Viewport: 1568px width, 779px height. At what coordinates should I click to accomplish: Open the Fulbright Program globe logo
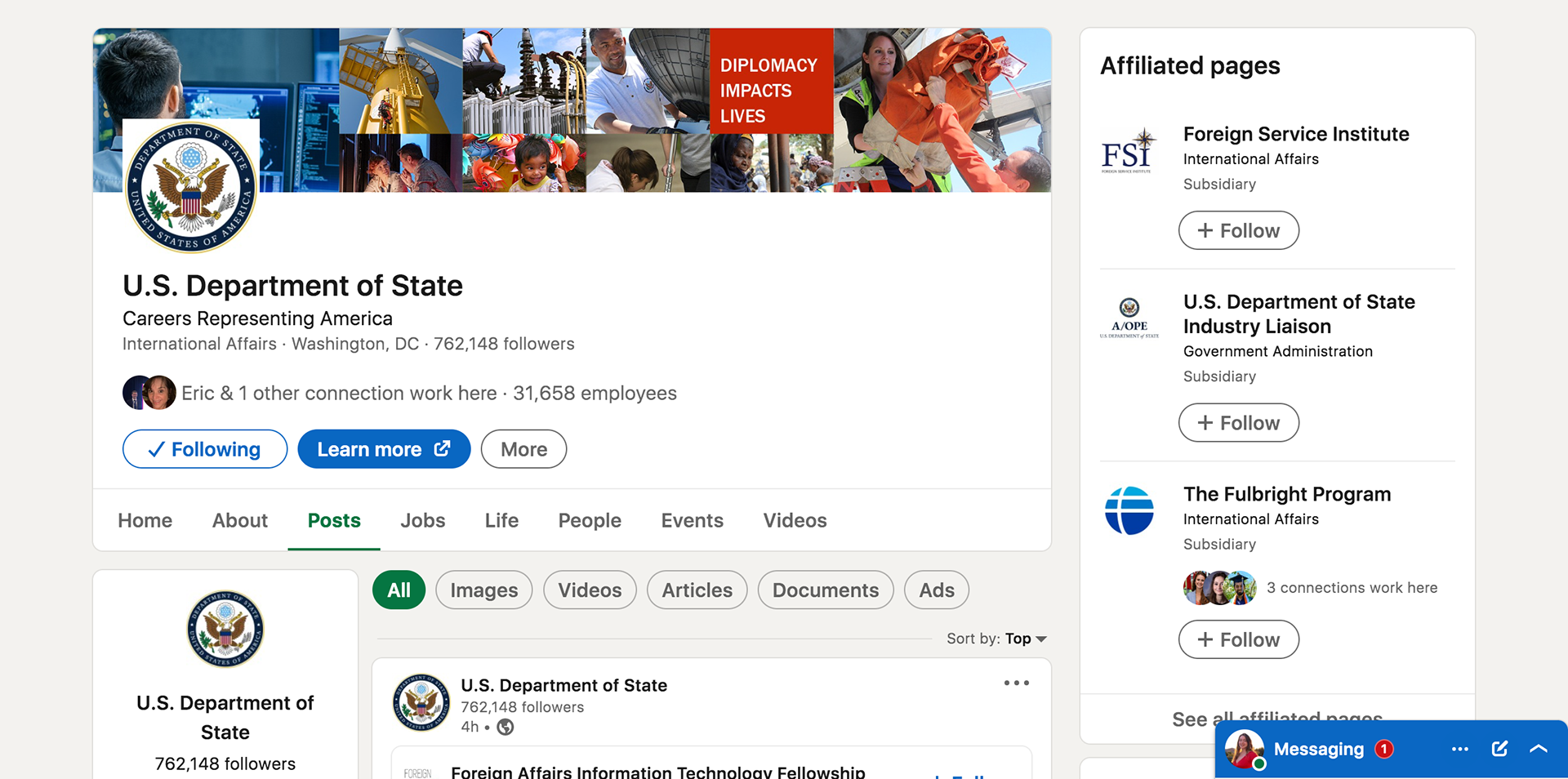pyautogui.click(x=1129, y=510)
